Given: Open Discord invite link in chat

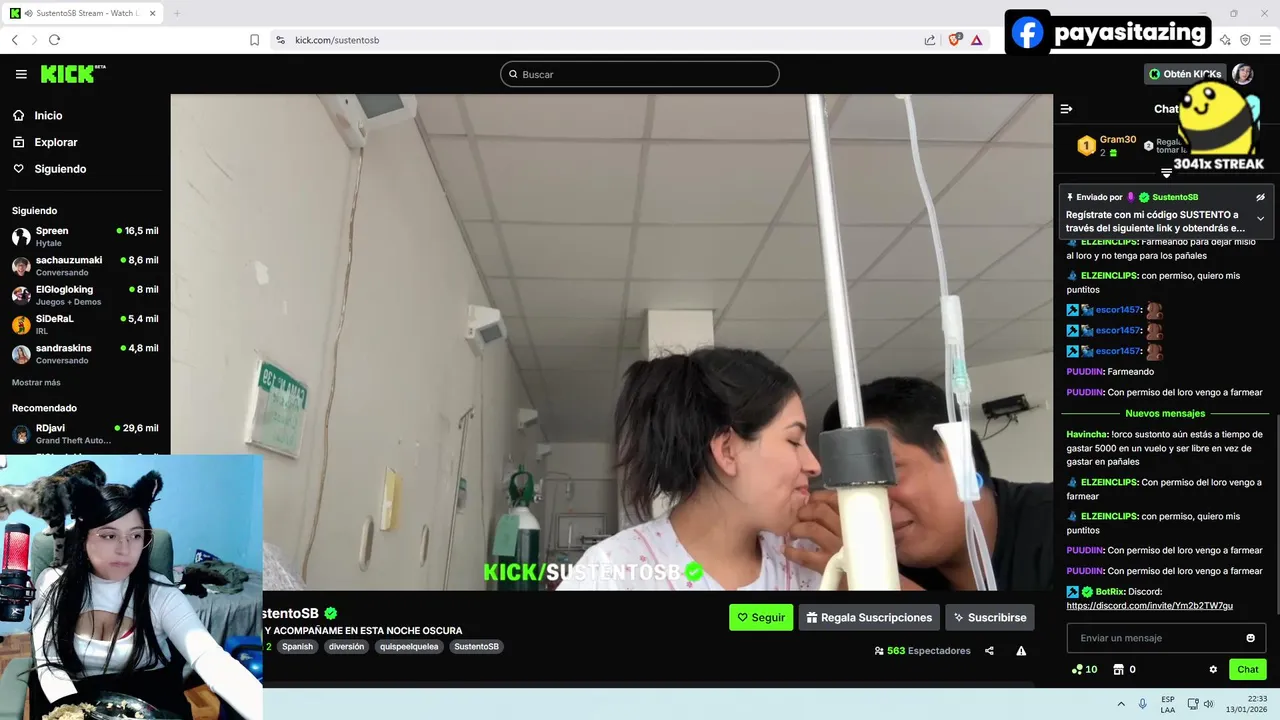Looking at the screenshot, I should (1149, 606).
